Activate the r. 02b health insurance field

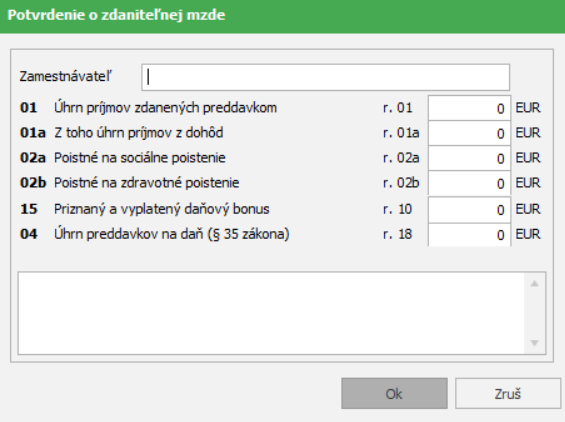(x=469, y=183)
